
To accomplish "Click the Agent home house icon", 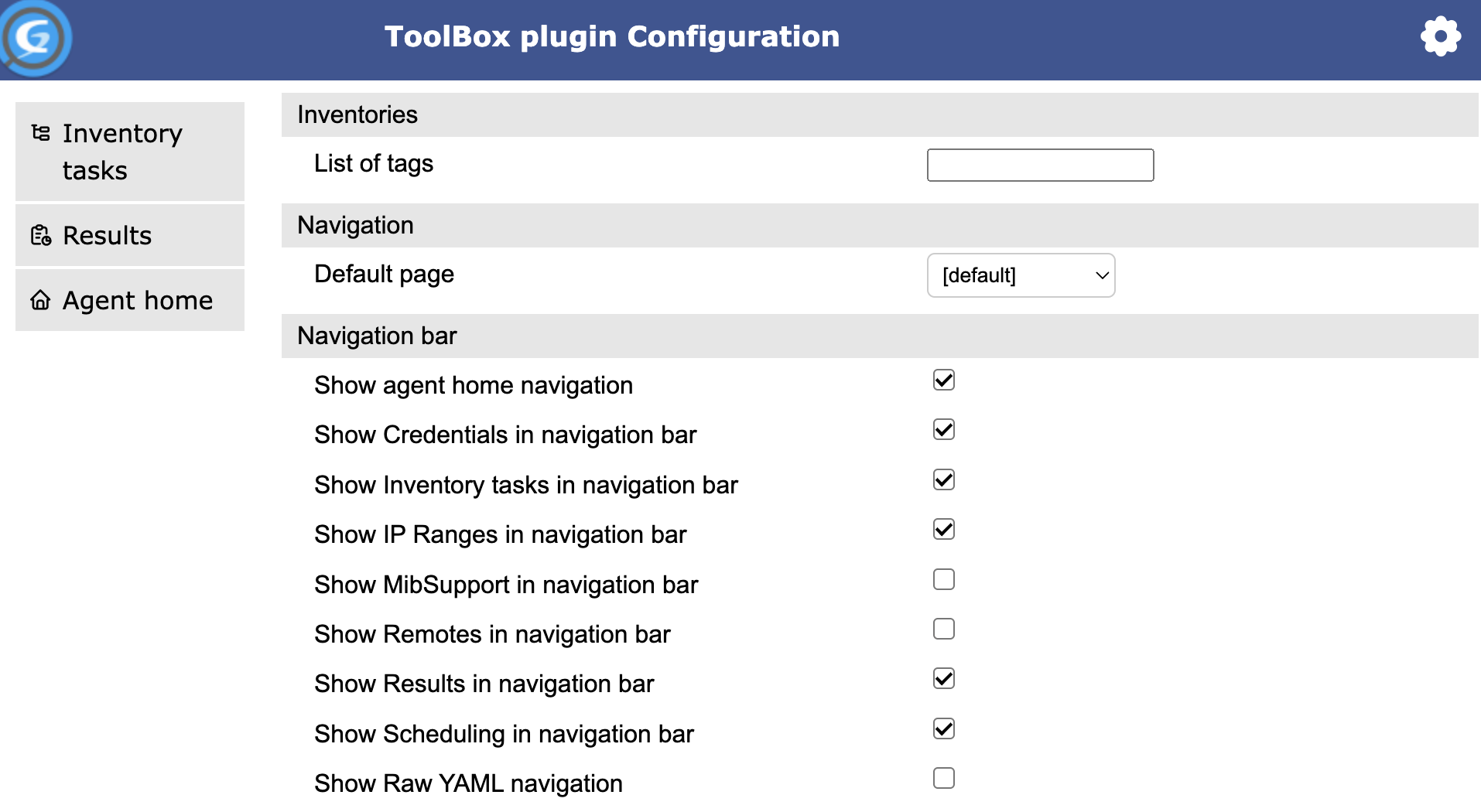I will 41,300.
